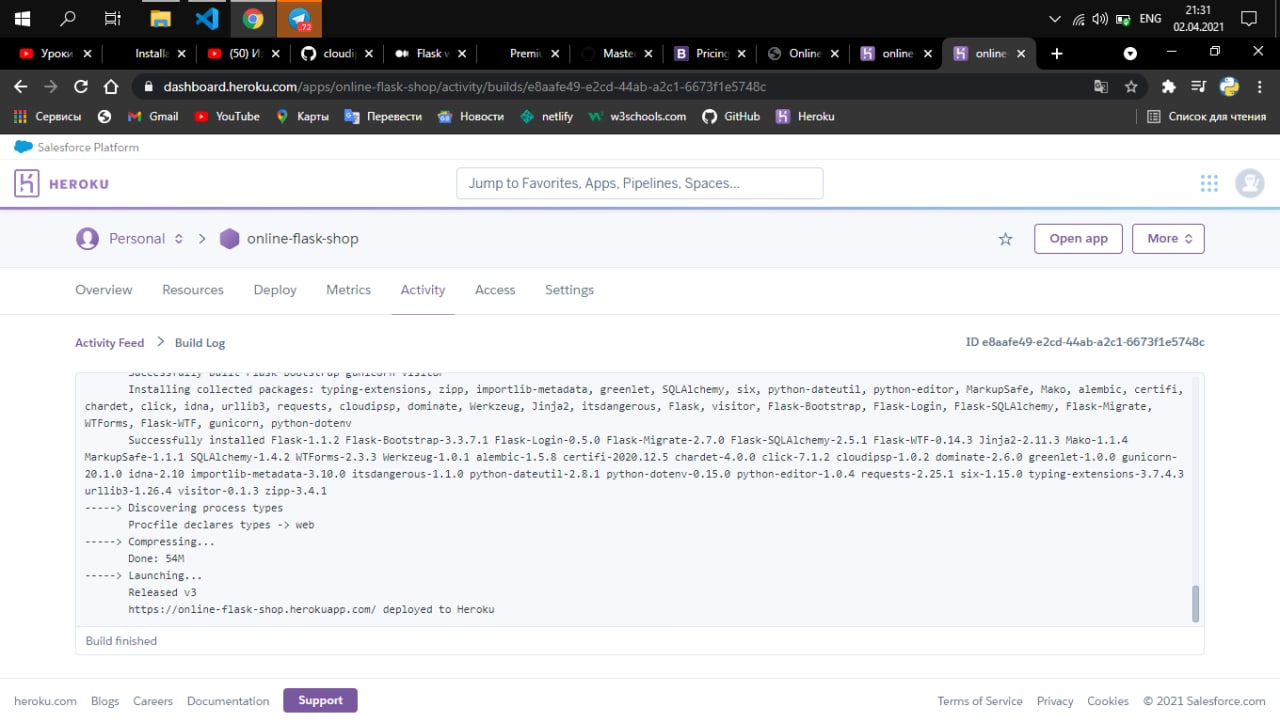Open the account avatar menu
The width and height of the screenshot is (1280, 722).
coord(1249,183)
